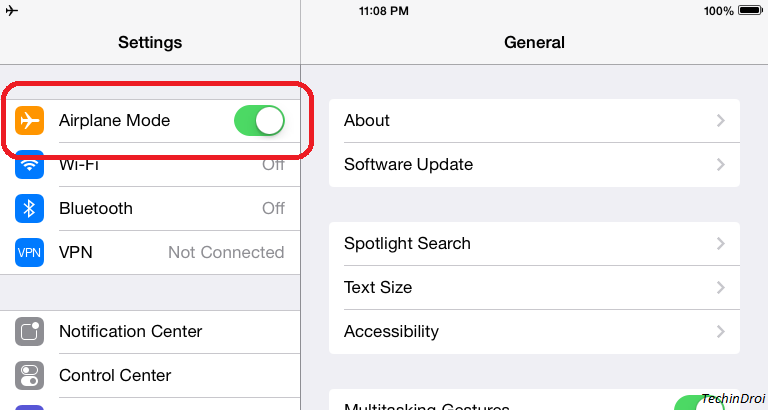Click the blue VPN icon
This screenshot has height=410, width=768.
[x=29, y=252]
